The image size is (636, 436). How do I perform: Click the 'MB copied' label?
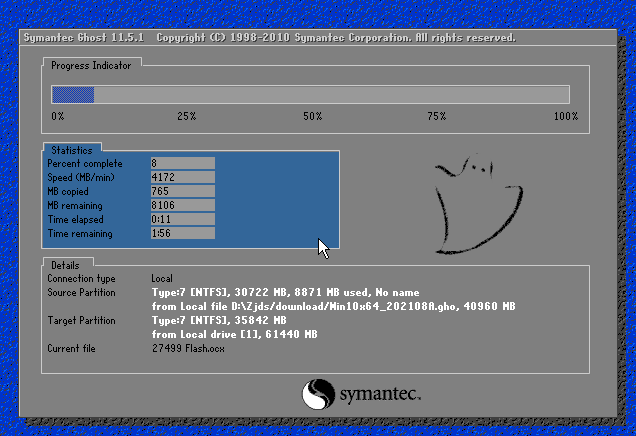68,191
